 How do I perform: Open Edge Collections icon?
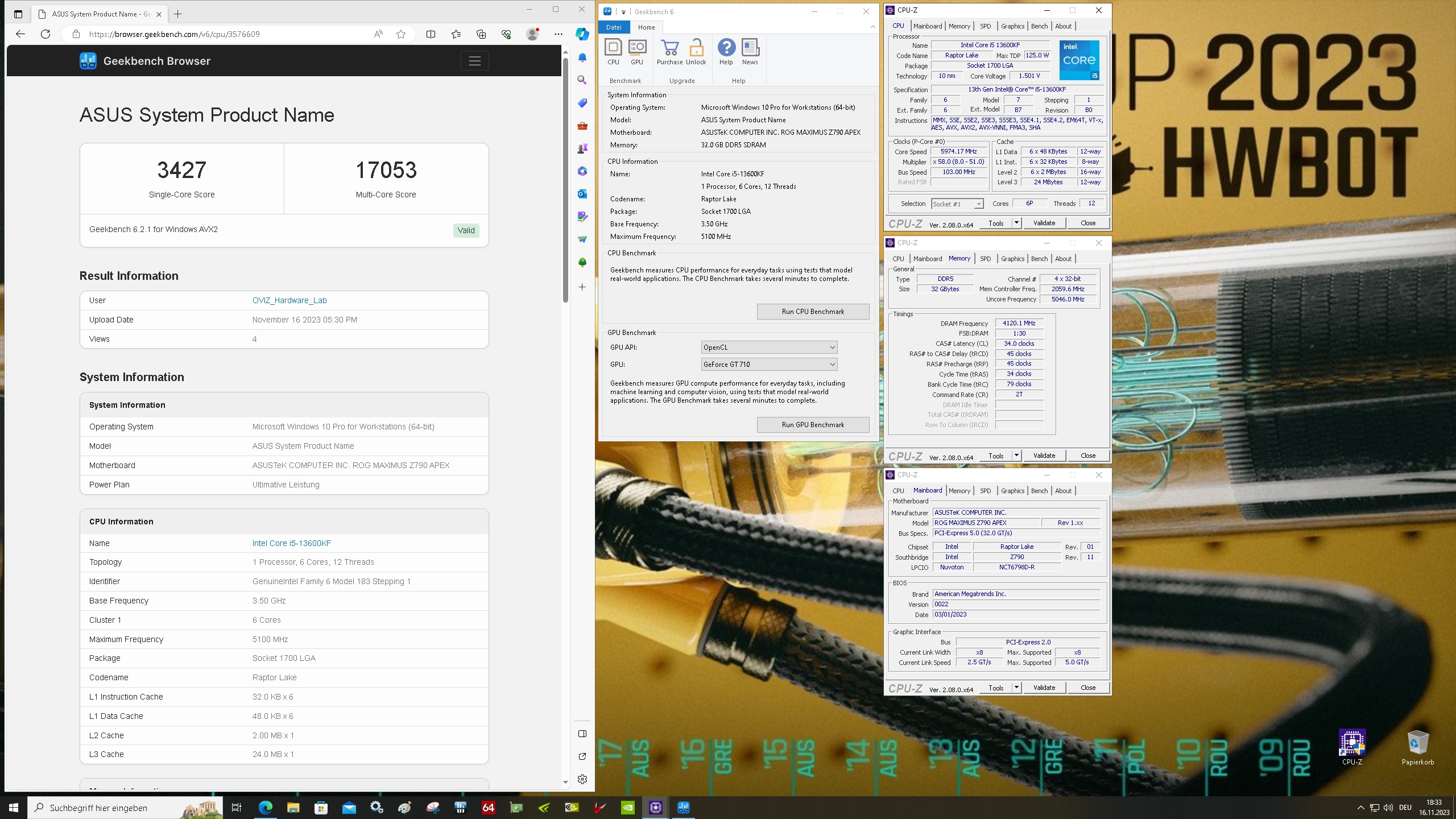click(x=481, y=34)
